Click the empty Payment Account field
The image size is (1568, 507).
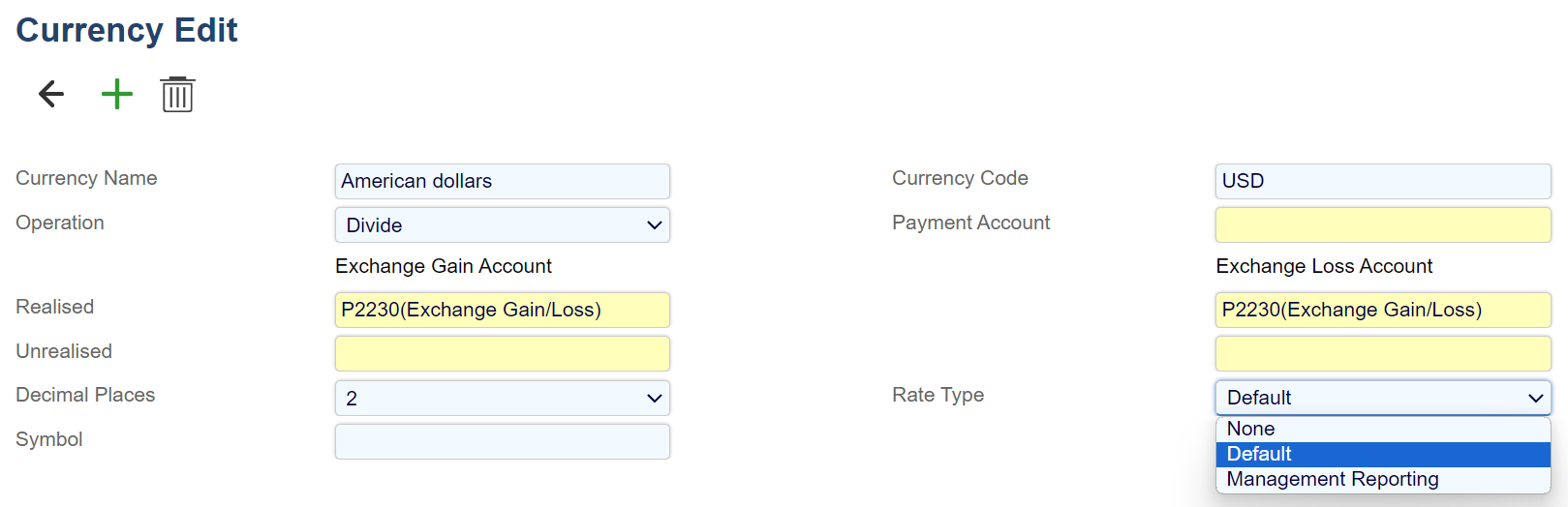click(1382, 225)
